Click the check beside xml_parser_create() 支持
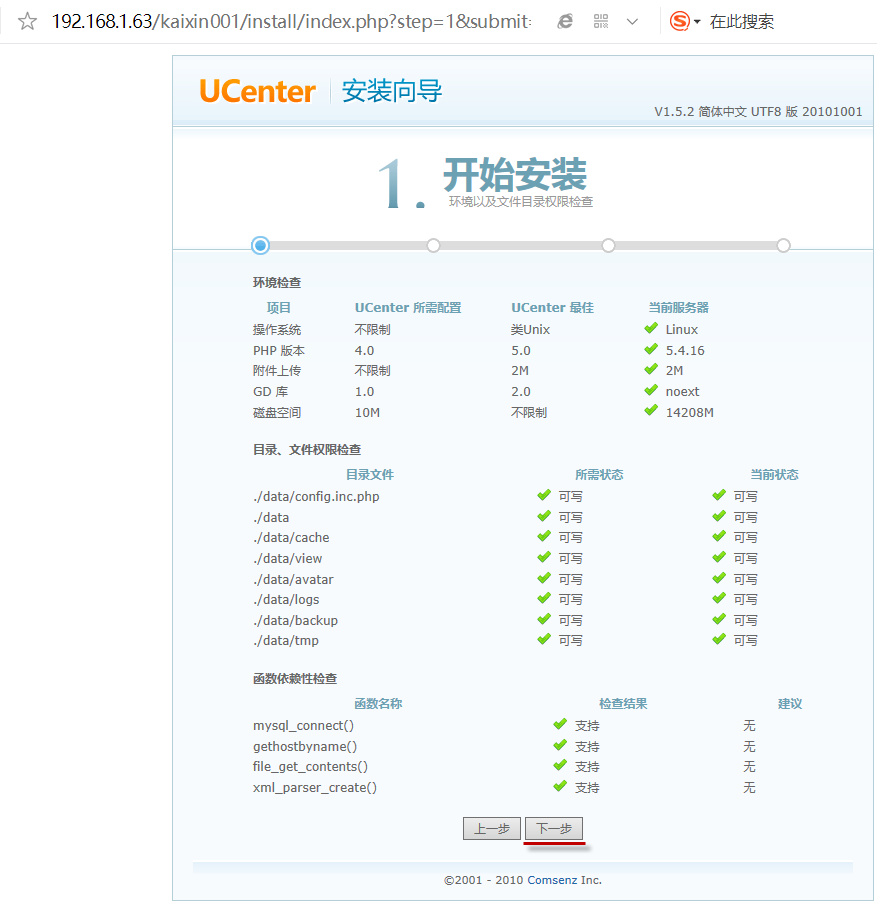877x907 pixels. click(560, 786)
